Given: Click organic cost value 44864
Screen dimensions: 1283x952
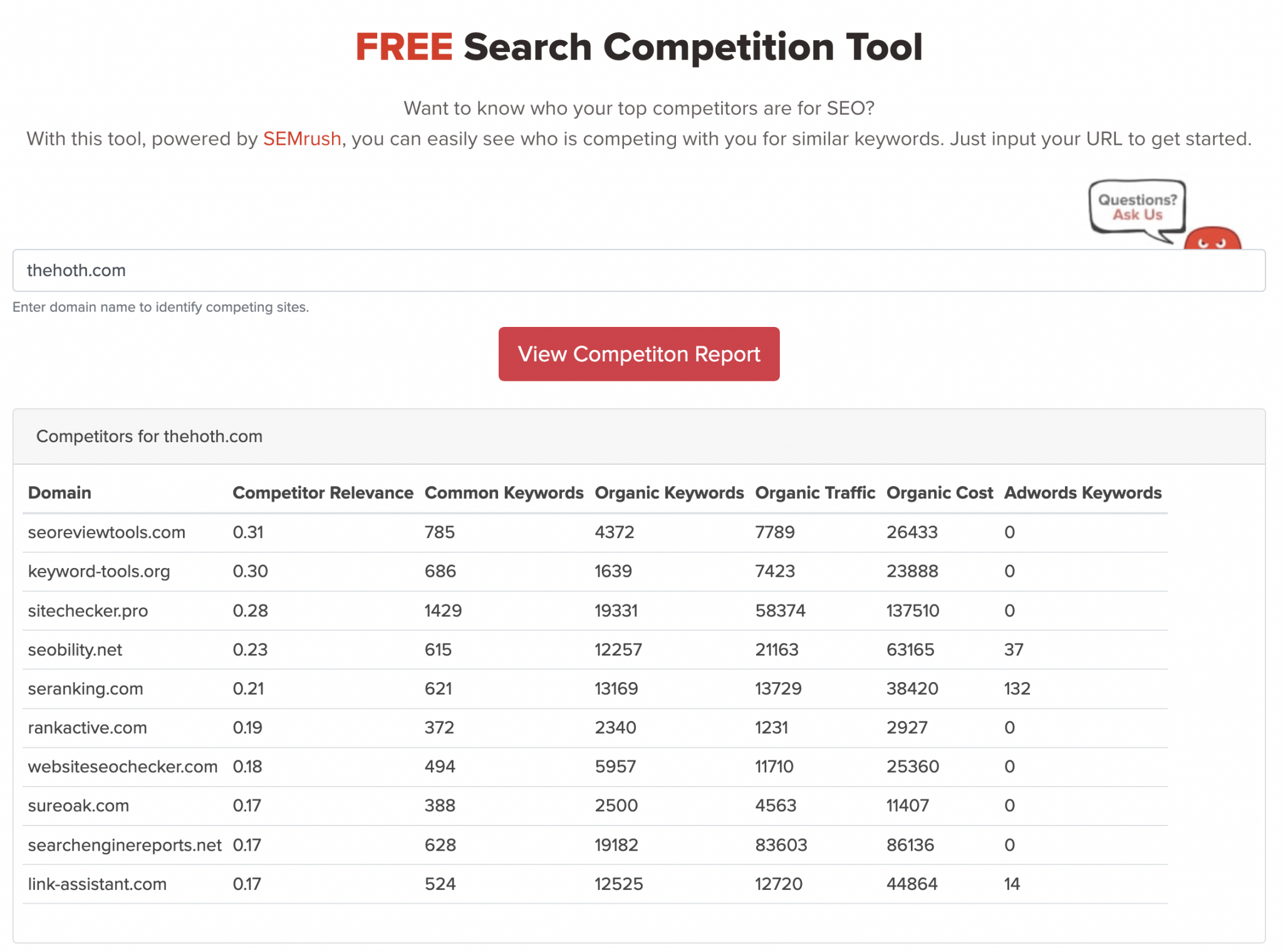Looking at the screenshot, I should (x=912, y=884).
